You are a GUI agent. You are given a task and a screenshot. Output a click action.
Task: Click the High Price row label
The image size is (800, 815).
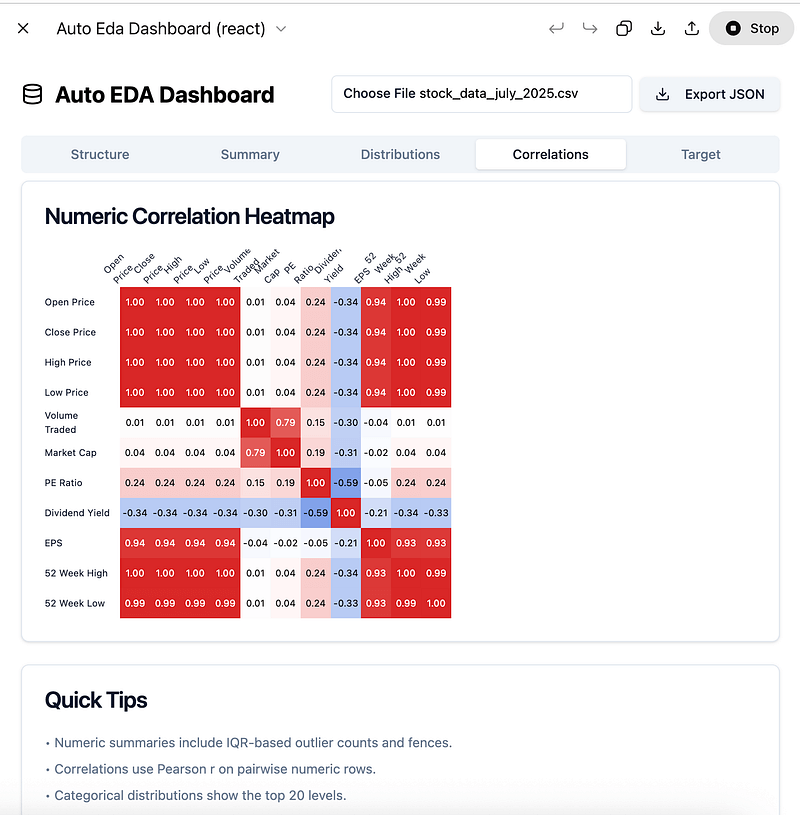pos(68,362)
